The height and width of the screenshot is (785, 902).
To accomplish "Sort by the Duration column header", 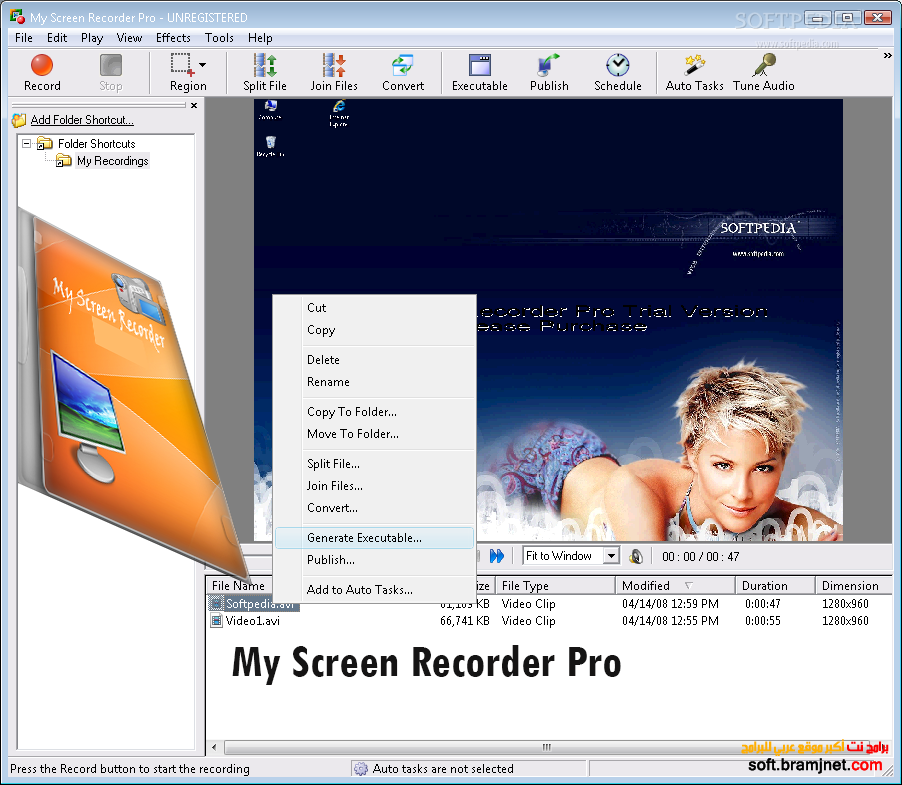I will pos(775,585).
